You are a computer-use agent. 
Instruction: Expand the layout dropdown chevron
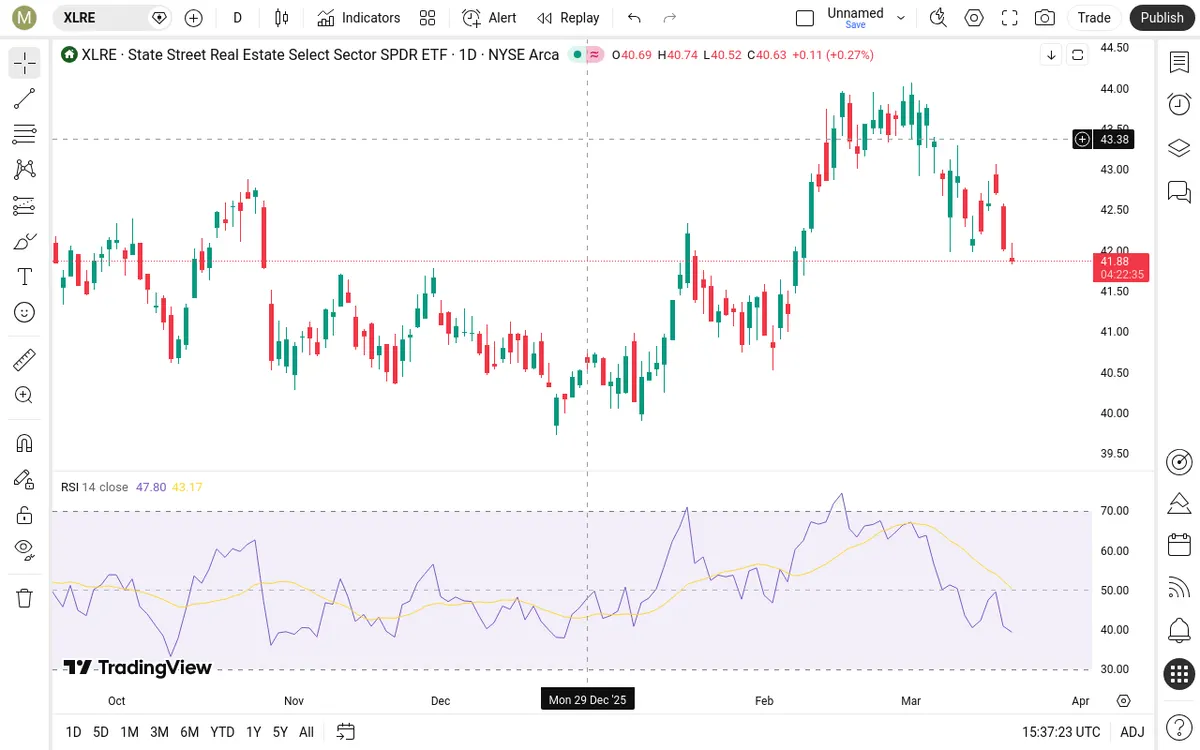click(x=901, y=18)
